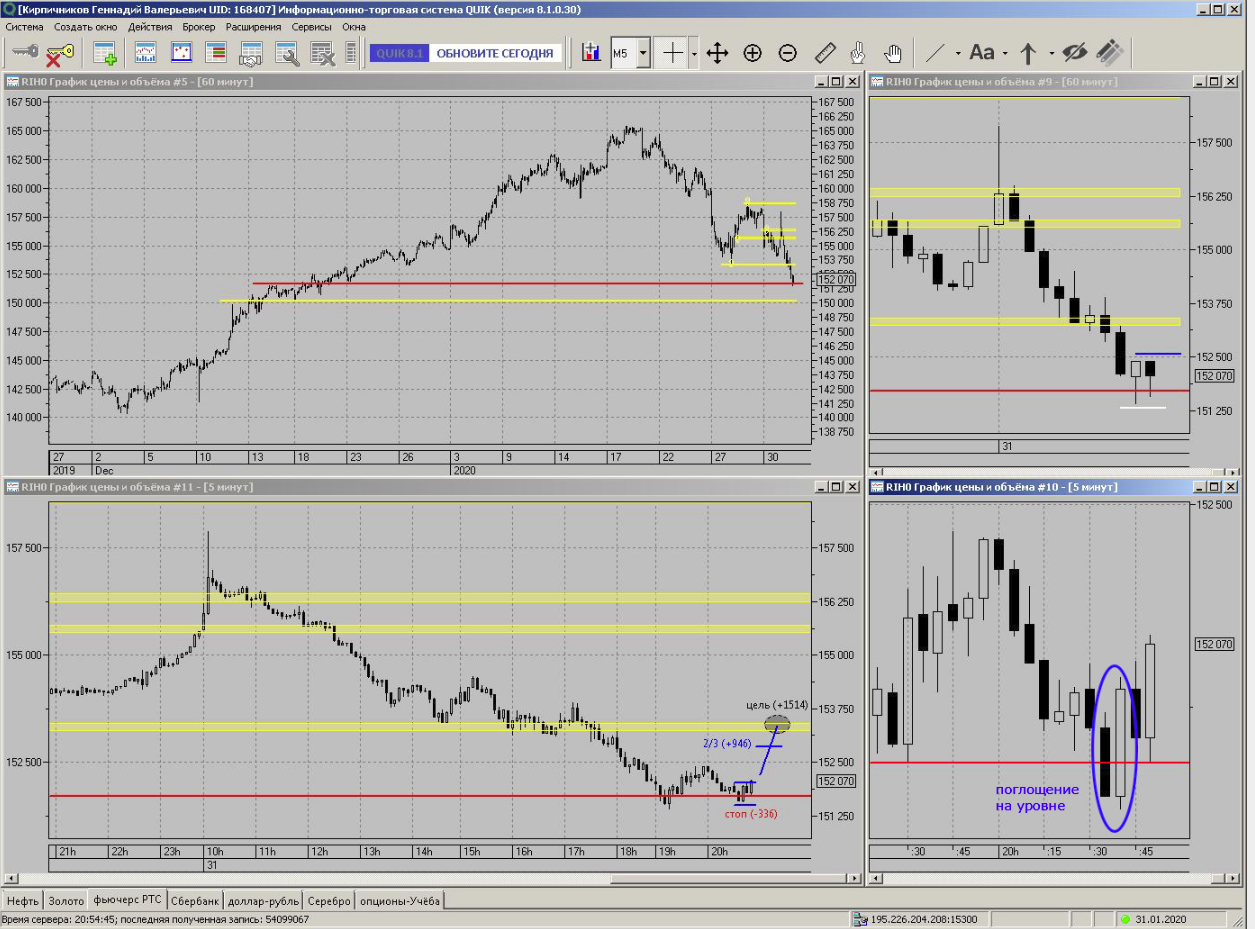Click the key with red cross disconnect icon
This screenshot has height=929, width=1255.
[x=60, y=53]
